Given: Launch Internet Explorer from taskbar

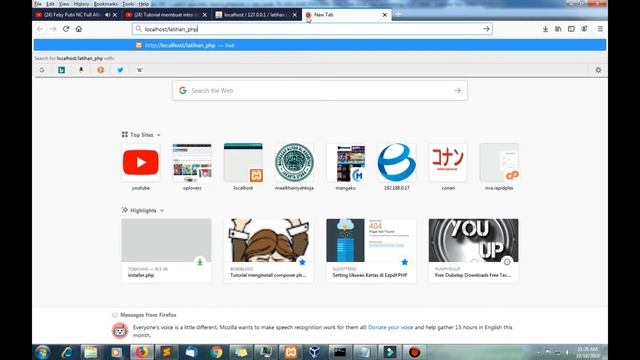Looking at the screenshot, I should tap(67, 352).
